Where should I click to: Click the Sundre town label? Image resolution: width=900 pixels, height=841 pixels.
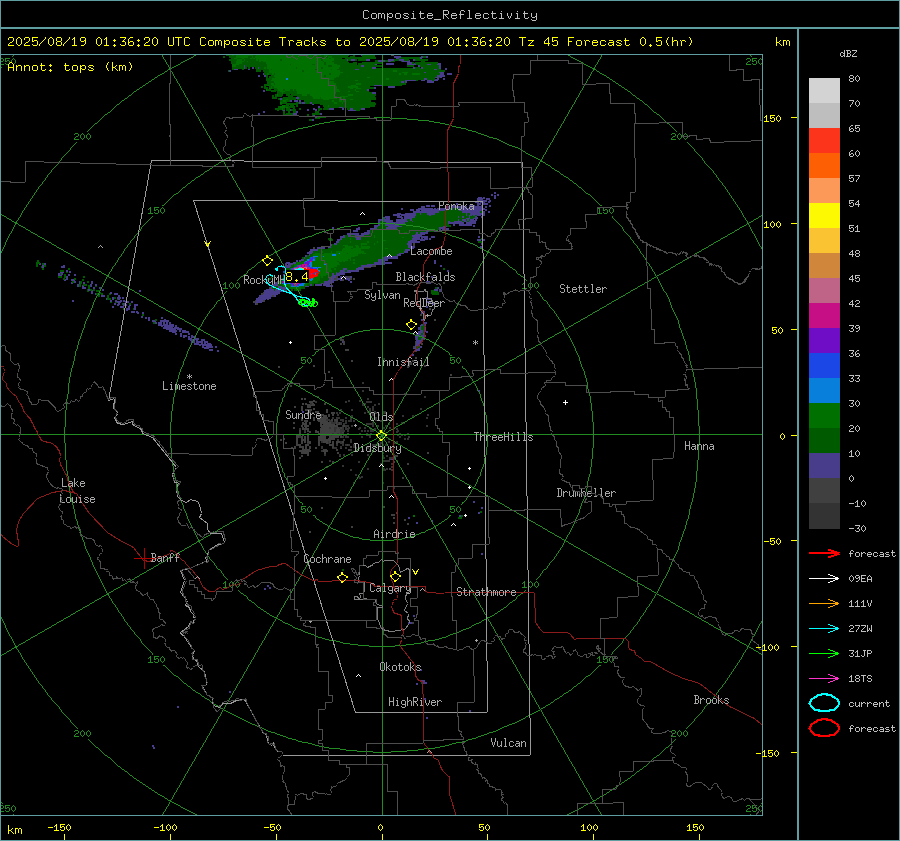click(x=303, y=414)
